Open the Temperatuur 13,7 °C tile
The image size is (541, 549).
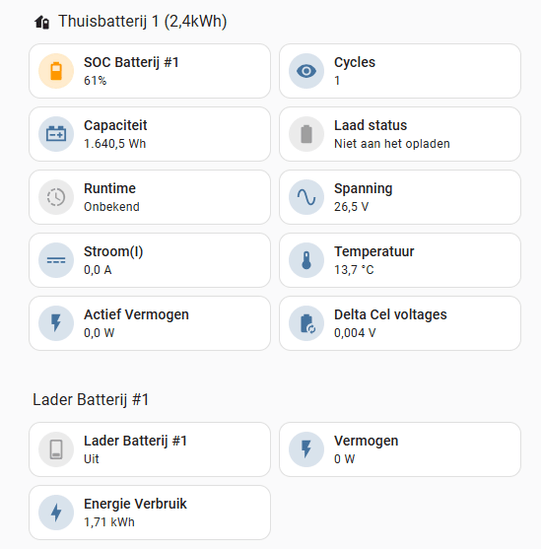400,260
